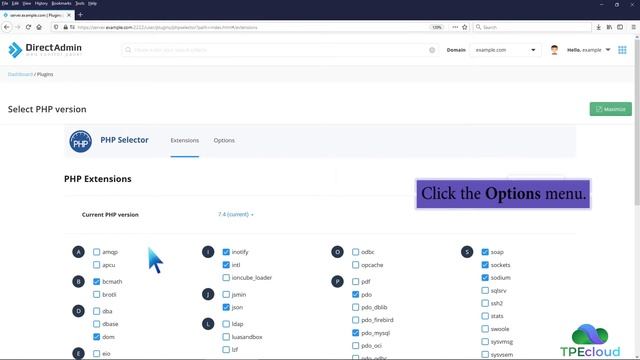Enable the ioncube_loader checkbox

226,278
